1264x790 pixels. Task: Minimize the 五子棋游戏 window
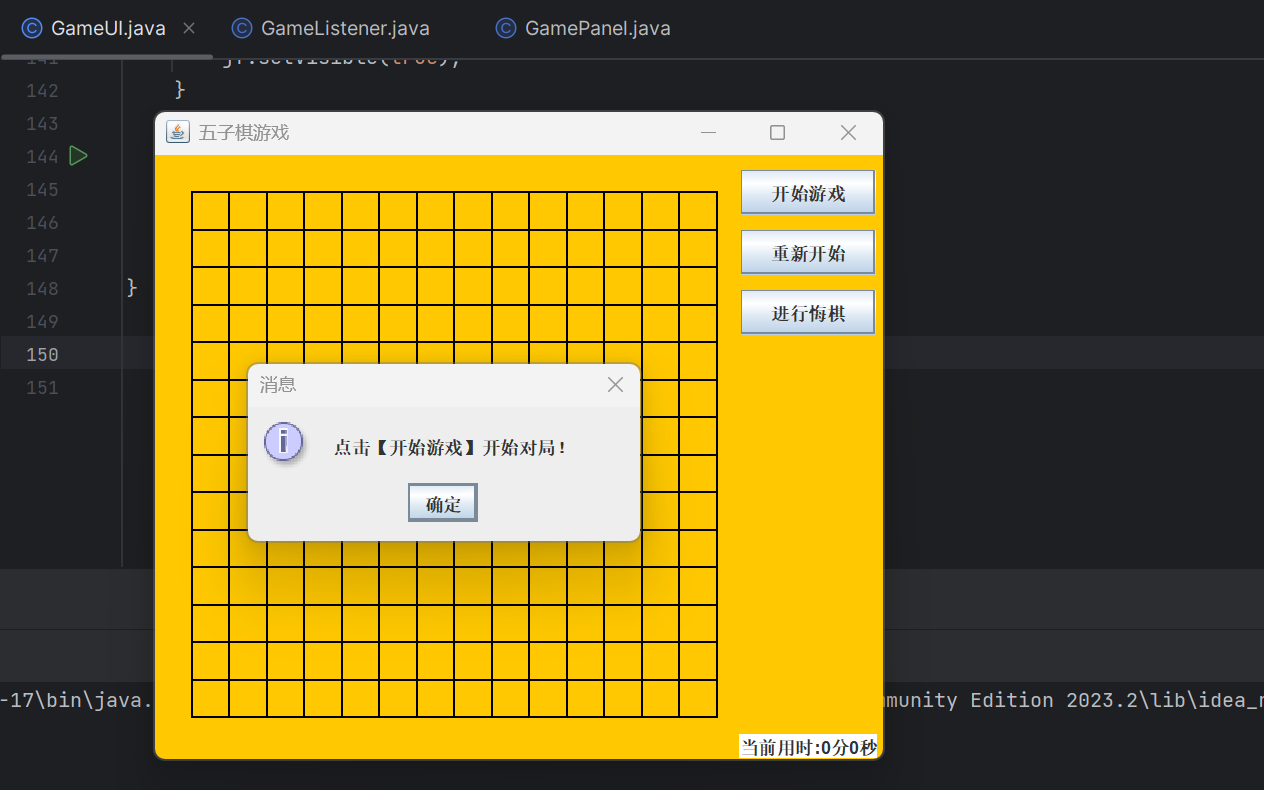709,132
